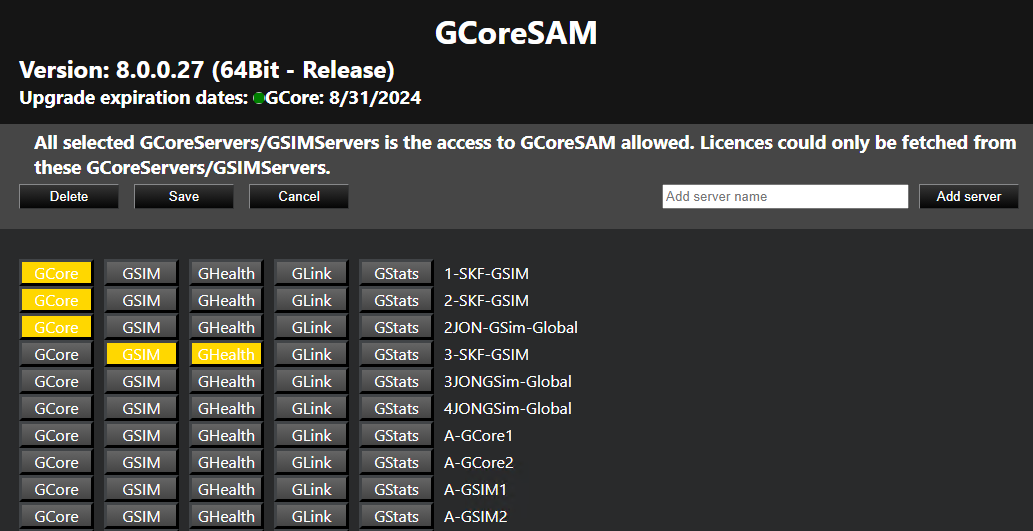
Task: Enable GSIM for 2-SKF-GSIM
Action: [x=141, y=300]
